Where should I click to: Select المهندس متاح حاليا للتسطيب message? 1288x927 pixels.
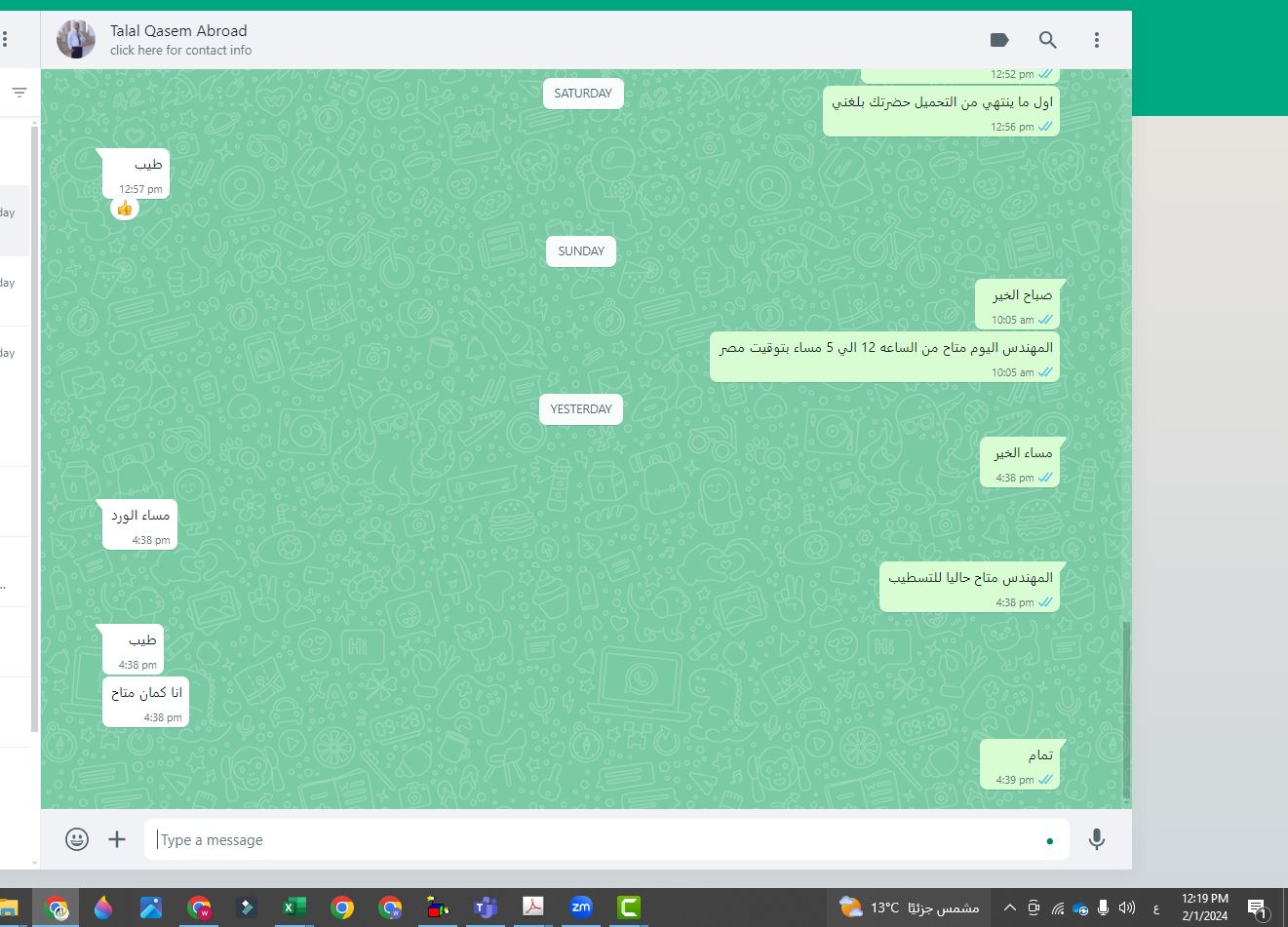pyautogui.click(x=969, y=587)
